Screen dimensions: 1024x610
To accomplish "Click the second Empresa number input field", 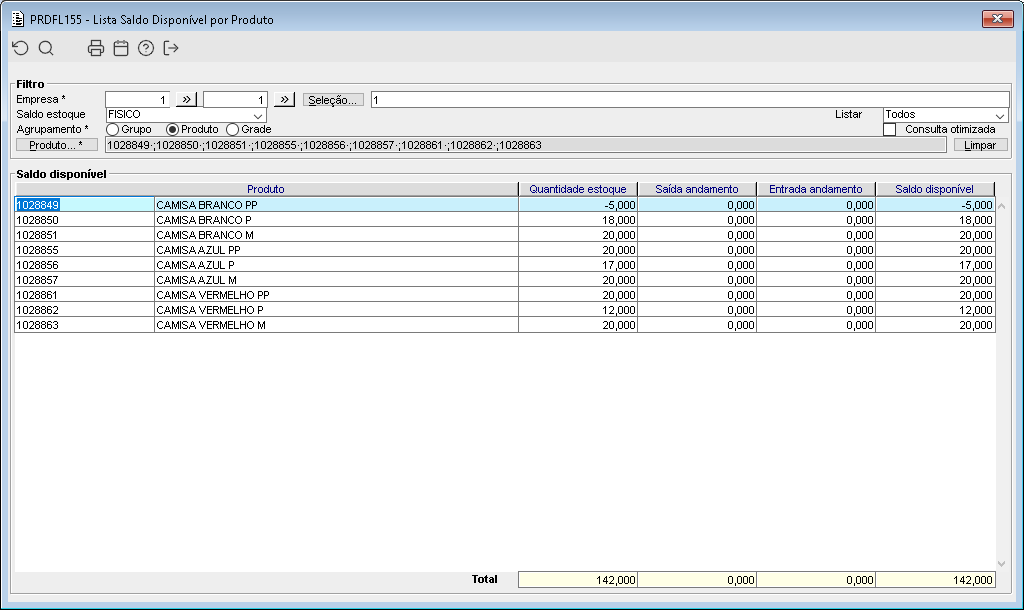I will pyautogui.click(x=235, y=99).
